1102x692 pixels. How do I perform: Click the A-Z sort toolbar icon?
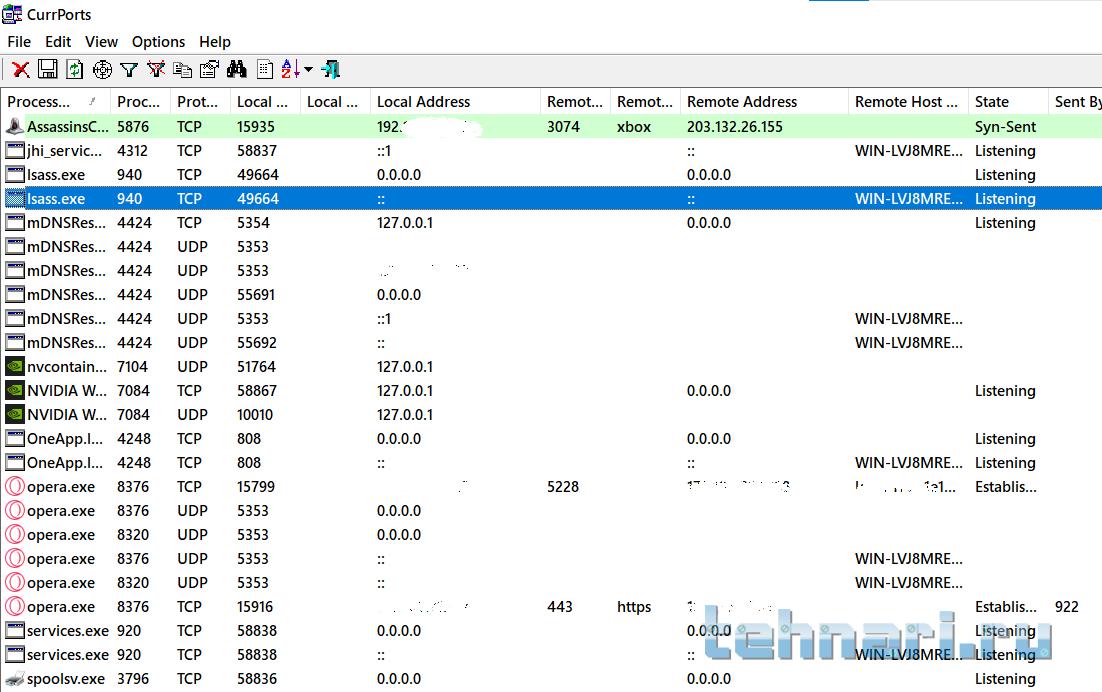coord(290,69)
